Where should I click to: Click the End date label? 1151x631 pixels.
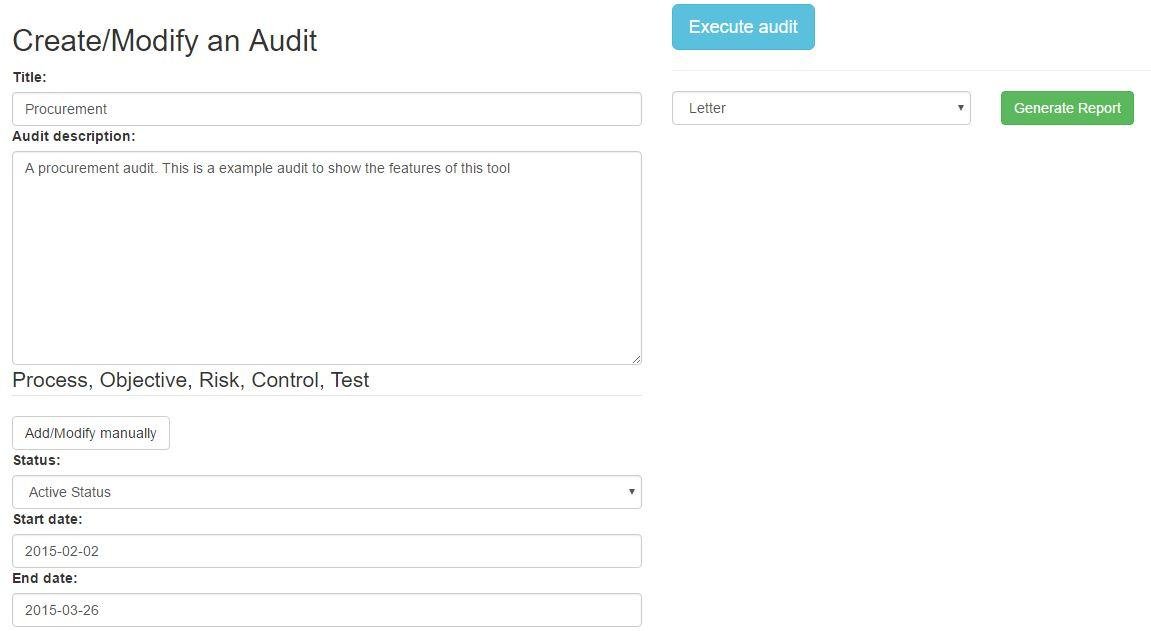[x=44, y=578]
